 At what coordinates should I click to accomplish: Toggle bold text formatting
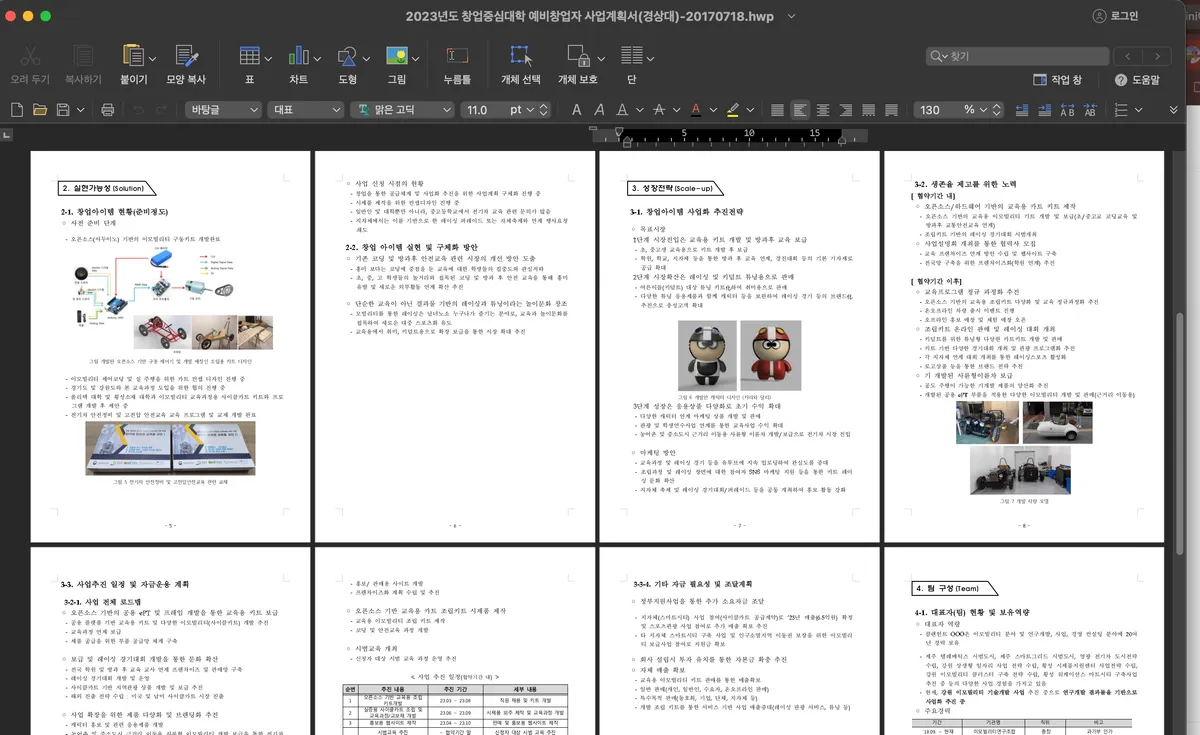[x=577, y=109]
